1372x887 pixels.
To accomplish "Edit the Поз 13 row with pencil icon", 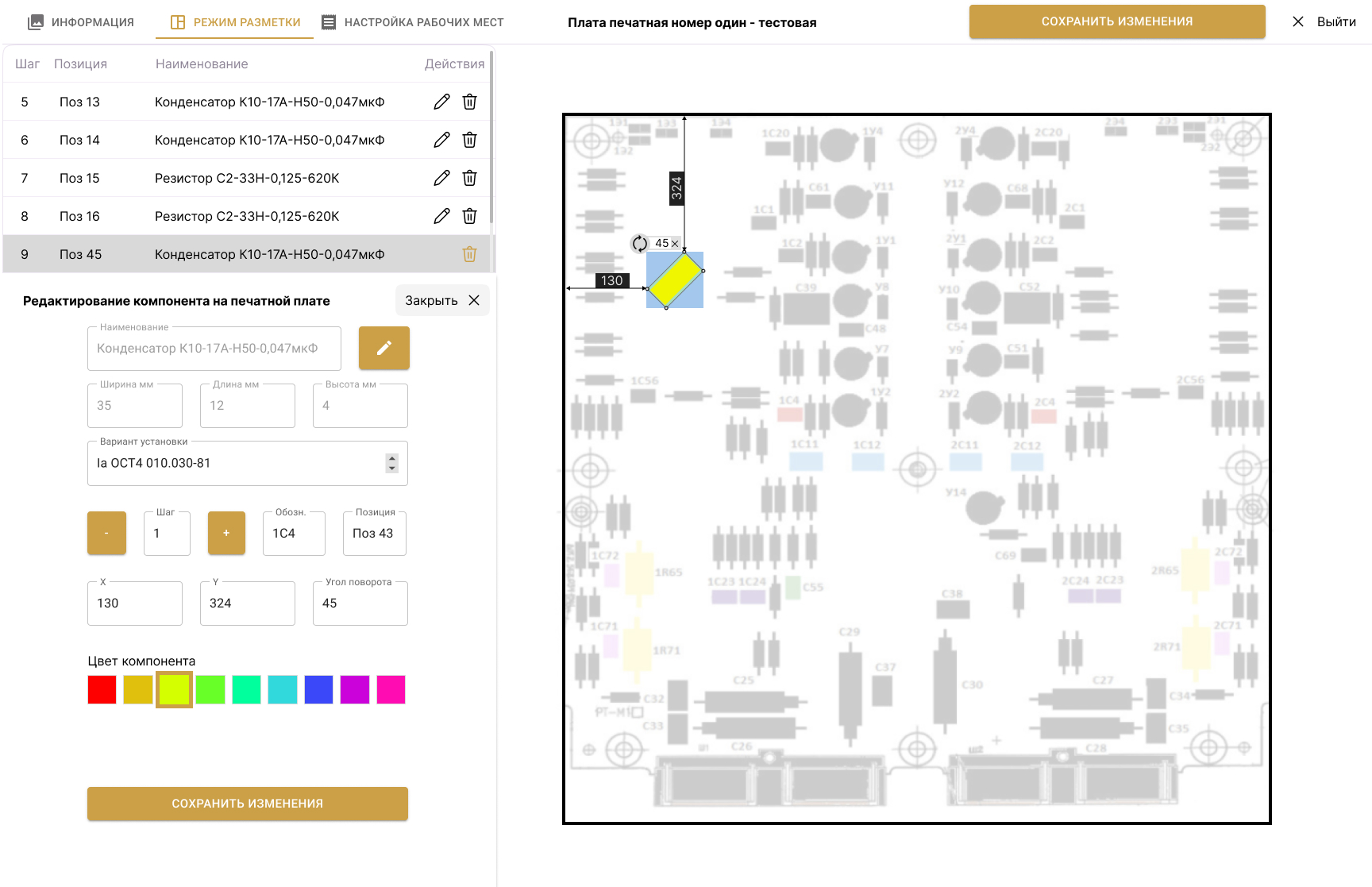I will point(441,102).
